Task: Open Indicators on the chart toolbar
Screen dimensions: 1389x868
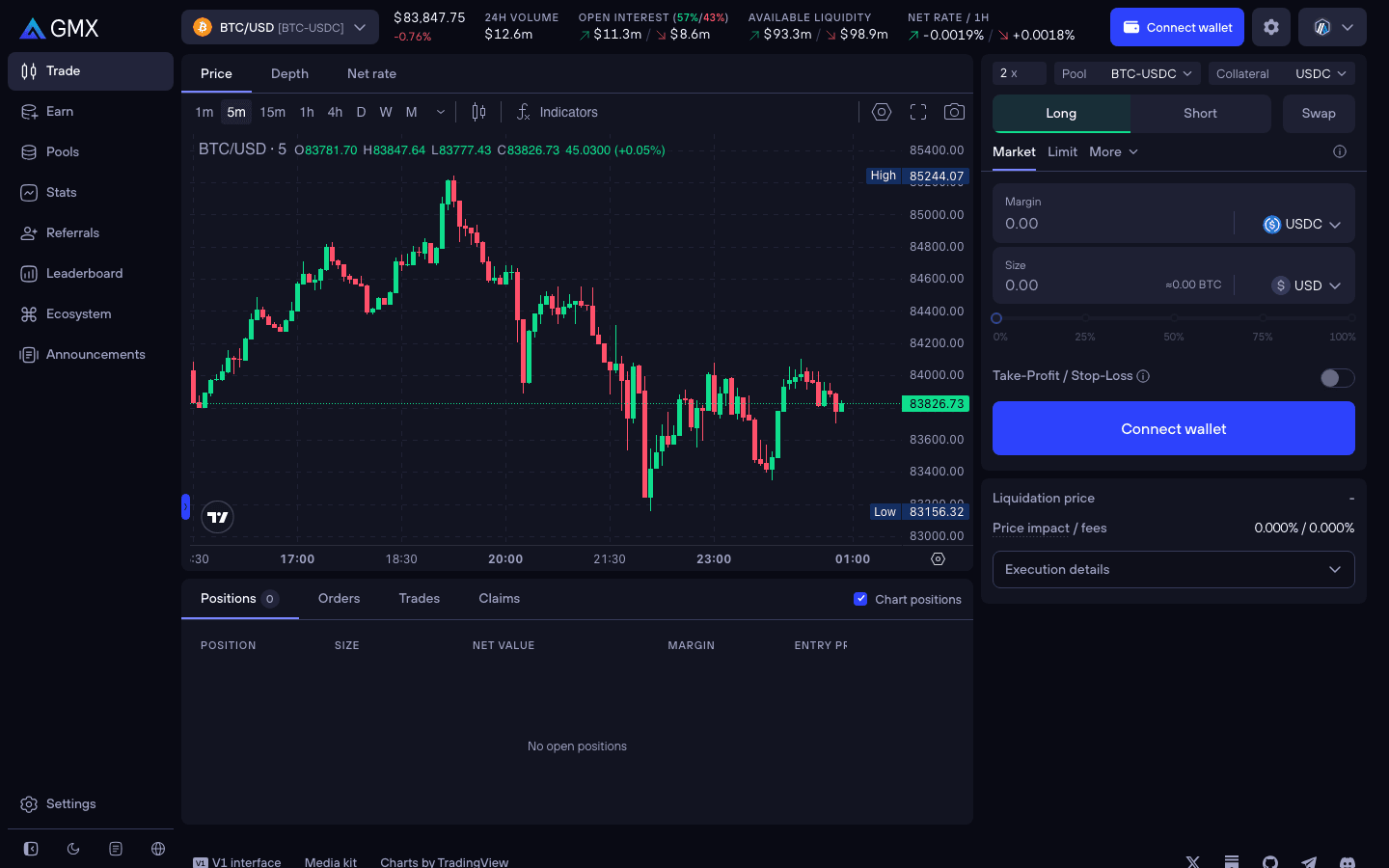Action: 557,112
